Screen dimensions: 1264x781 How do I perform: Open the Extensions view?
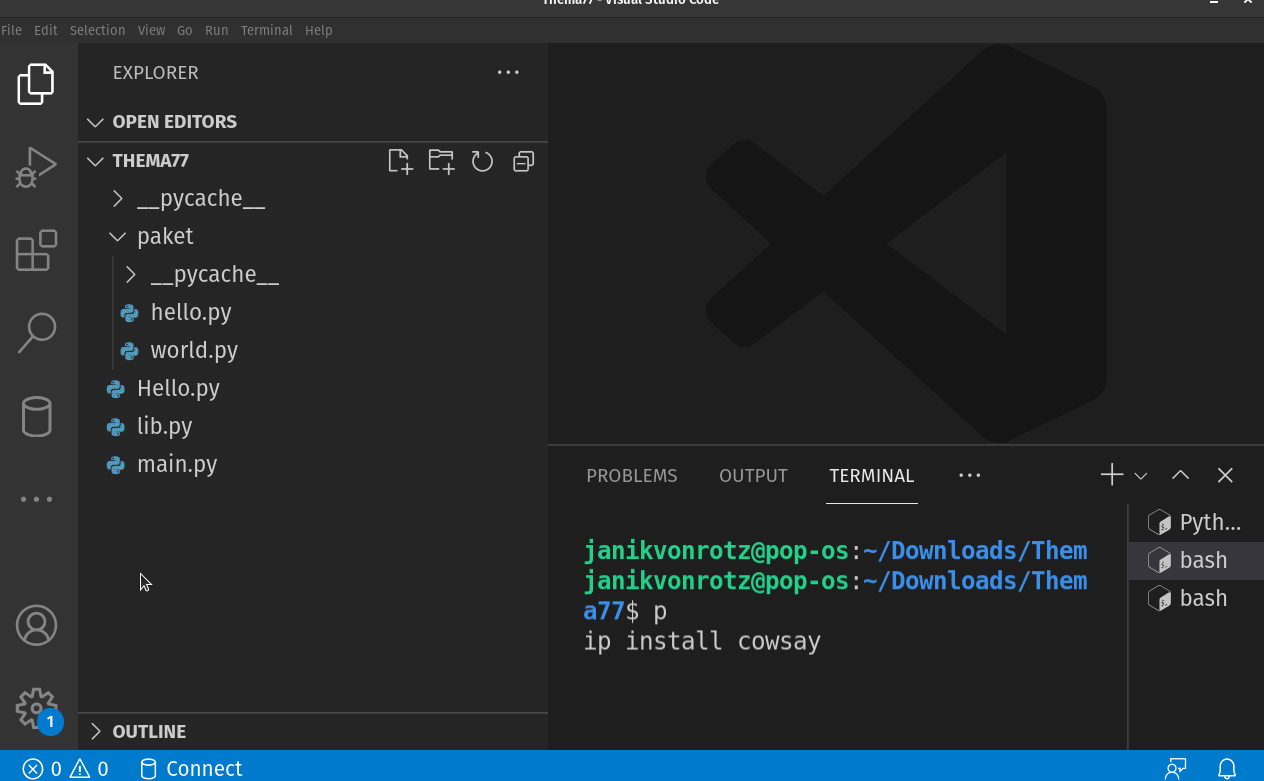click(x=36, y=251)
